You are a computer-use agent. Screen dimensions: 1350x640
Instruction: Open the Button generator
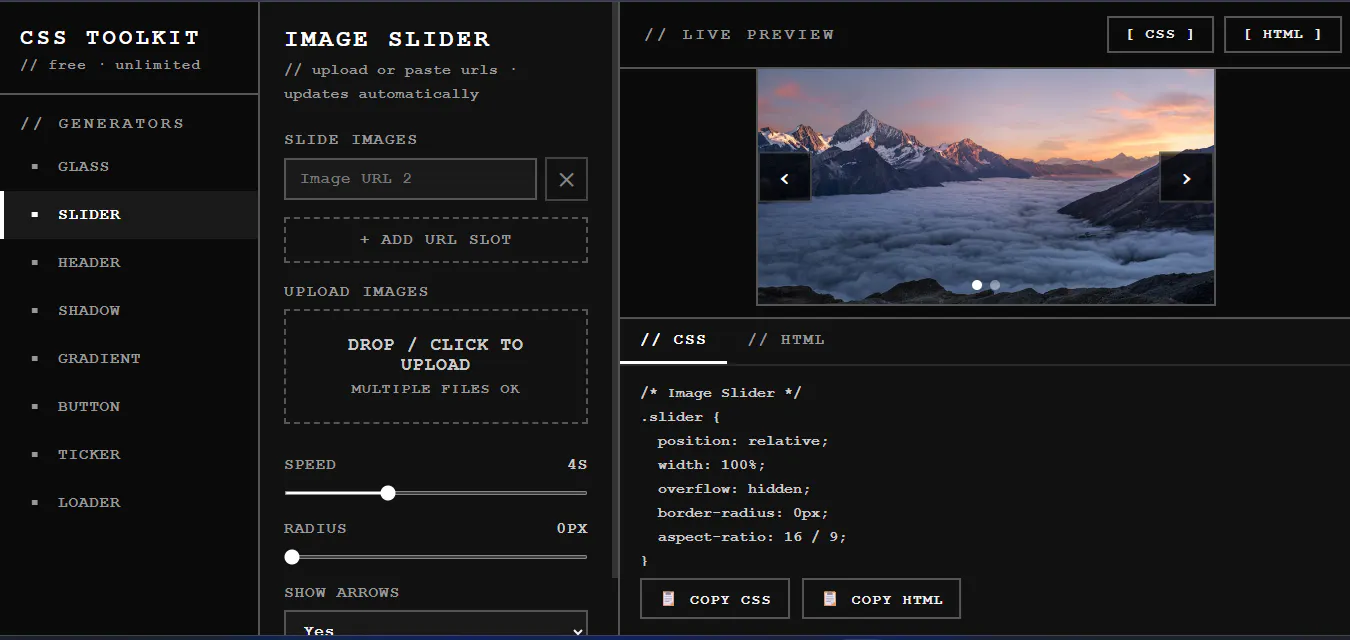point(130,407)
